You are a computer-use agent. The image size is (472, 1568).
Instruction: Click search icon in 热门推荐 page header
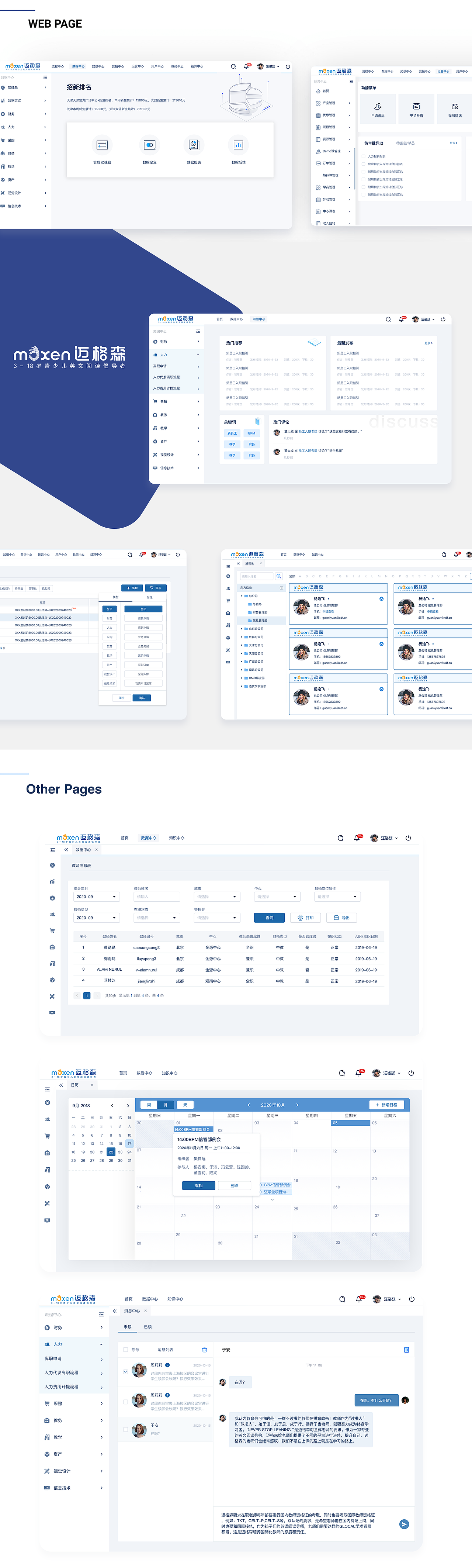(x=388, y=319)
